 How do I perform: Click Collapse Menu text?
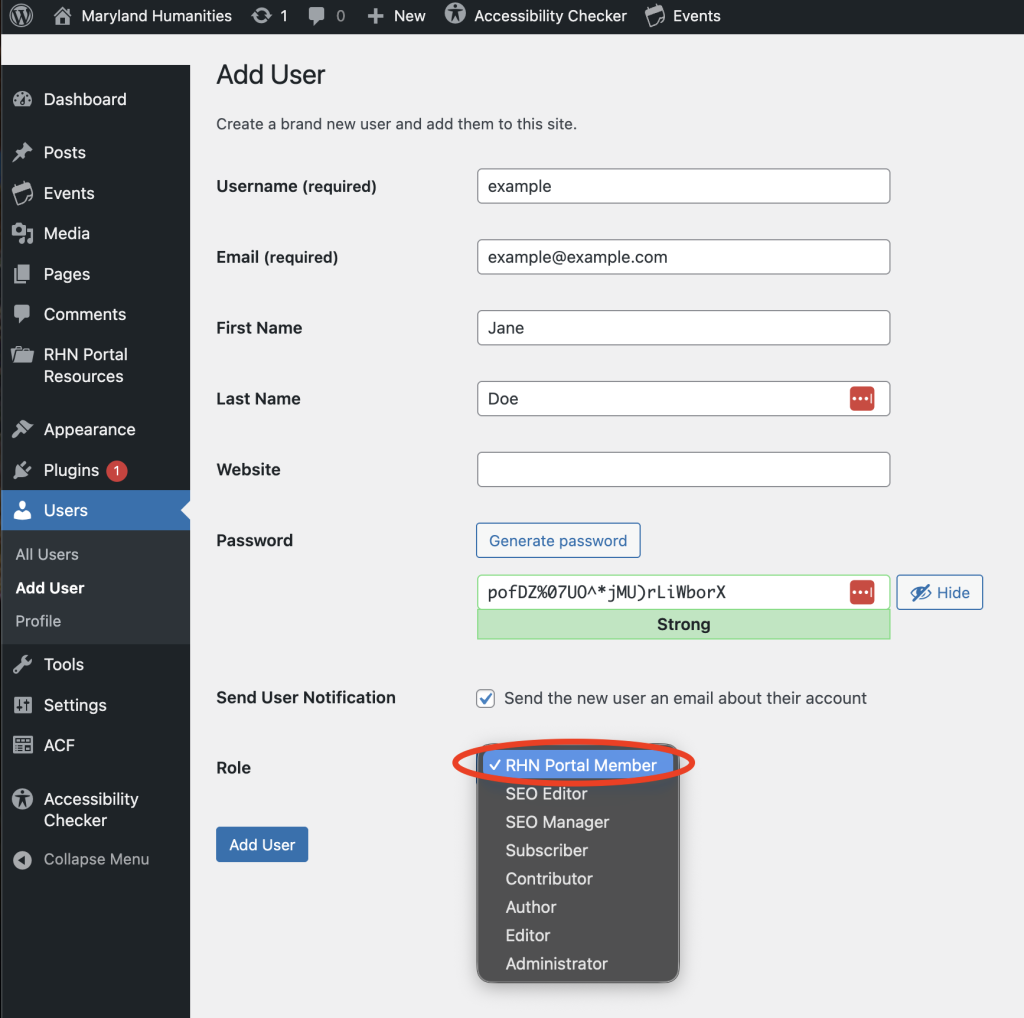tap(96, 859)
